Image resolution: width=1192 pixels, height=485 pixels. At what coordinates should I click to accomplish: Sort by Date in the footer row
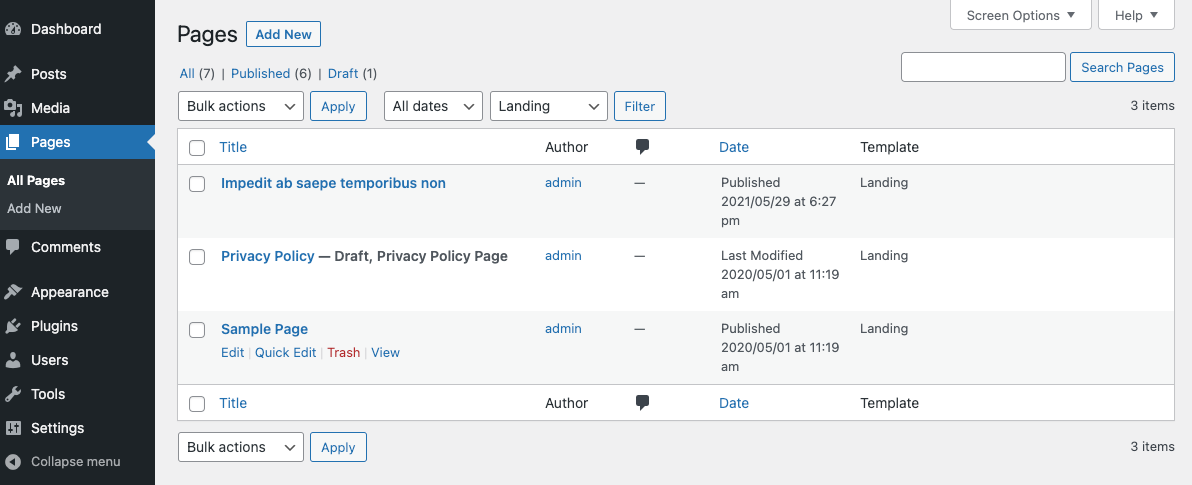(734, 404)
